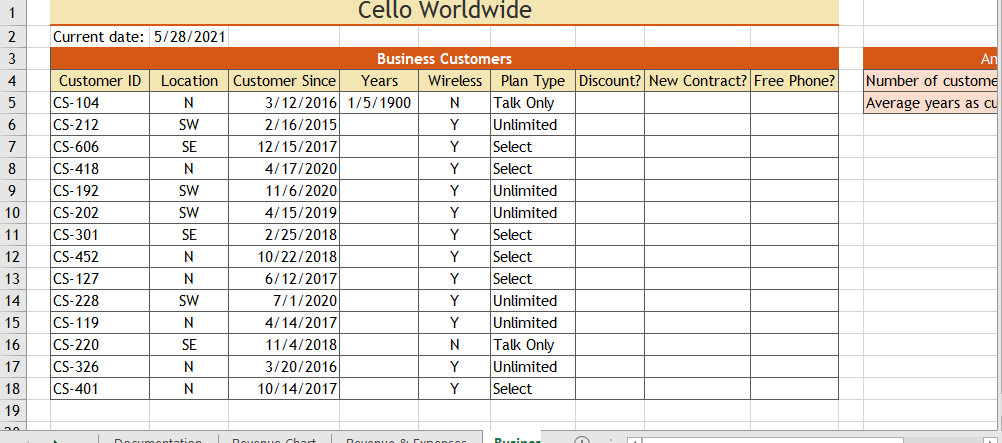Click the horizontal scrollbar right arrow
Screen dimensions: 1002x443
tap(991, 439)
